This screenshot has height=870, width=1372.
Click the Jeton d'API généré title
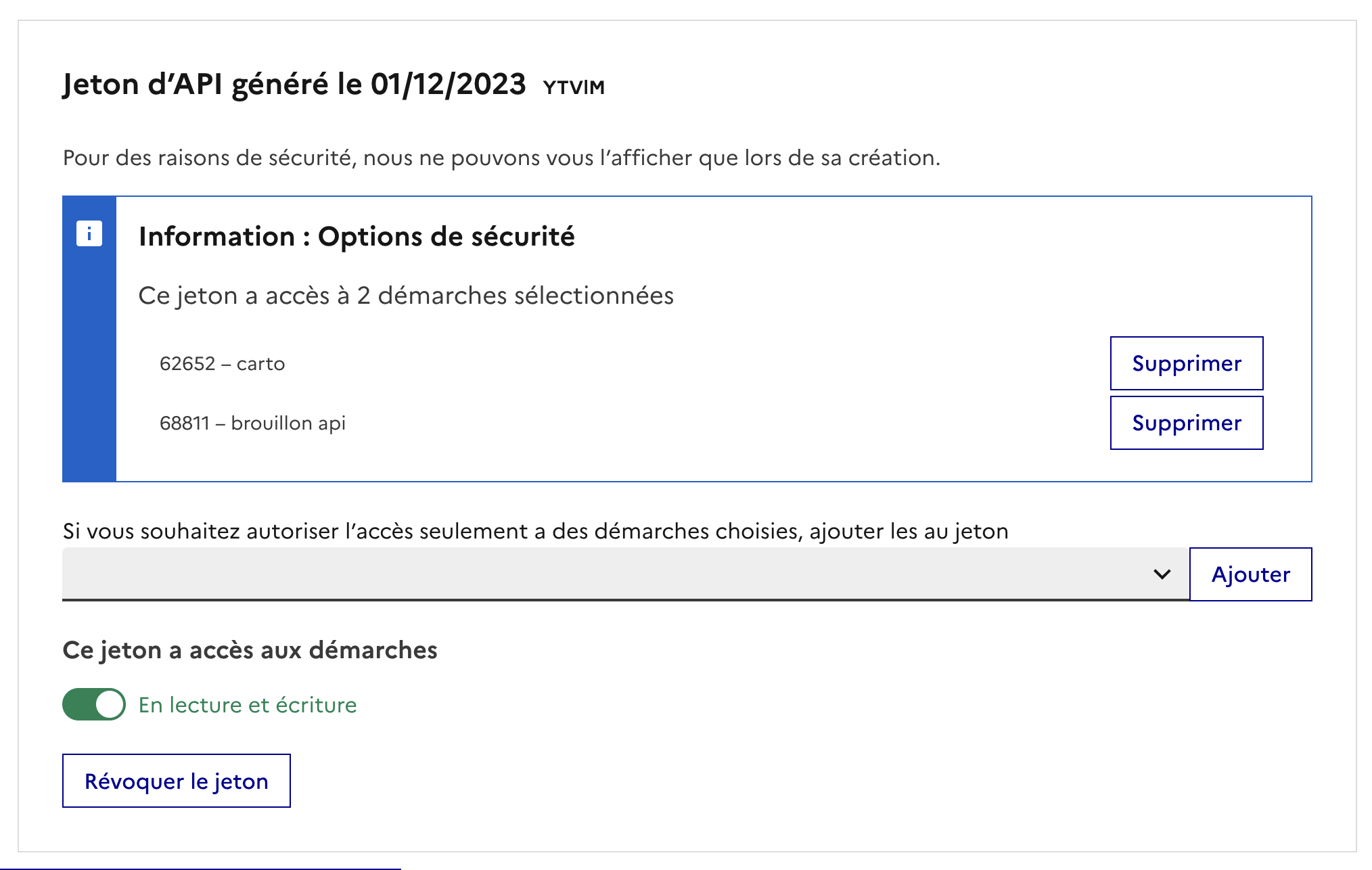294,85
